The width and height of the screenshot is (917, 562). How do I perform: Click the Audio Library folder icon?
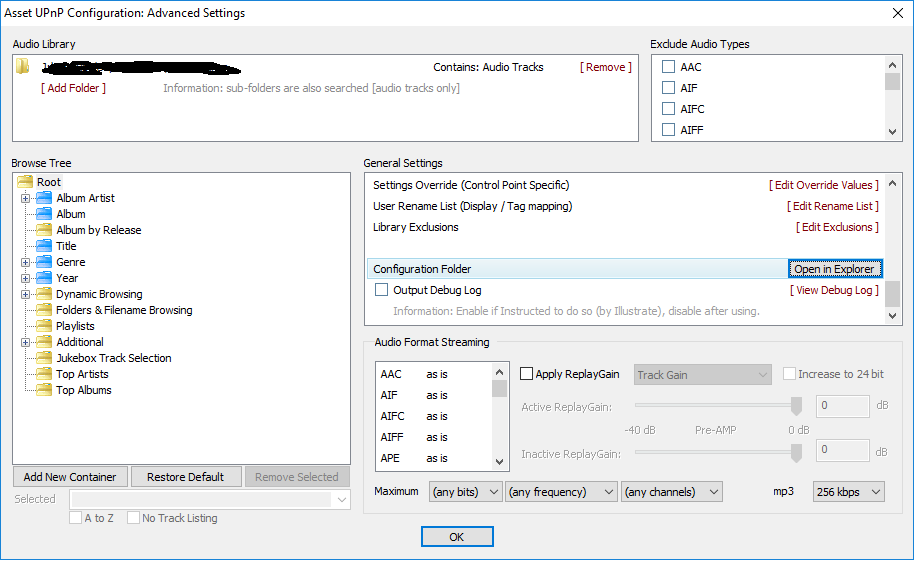[22, 67]
